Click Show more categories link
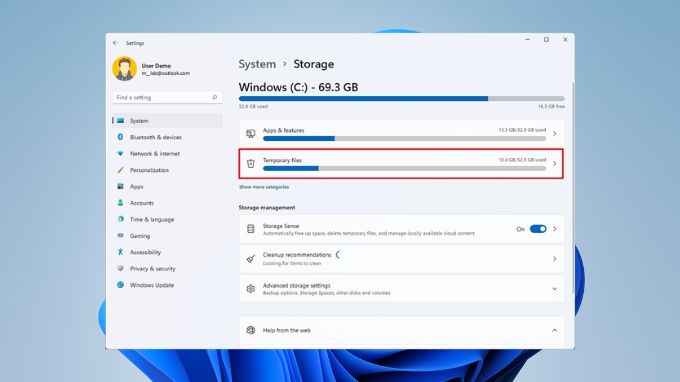This screenshot has width=680, height=382. coord(264,187)
